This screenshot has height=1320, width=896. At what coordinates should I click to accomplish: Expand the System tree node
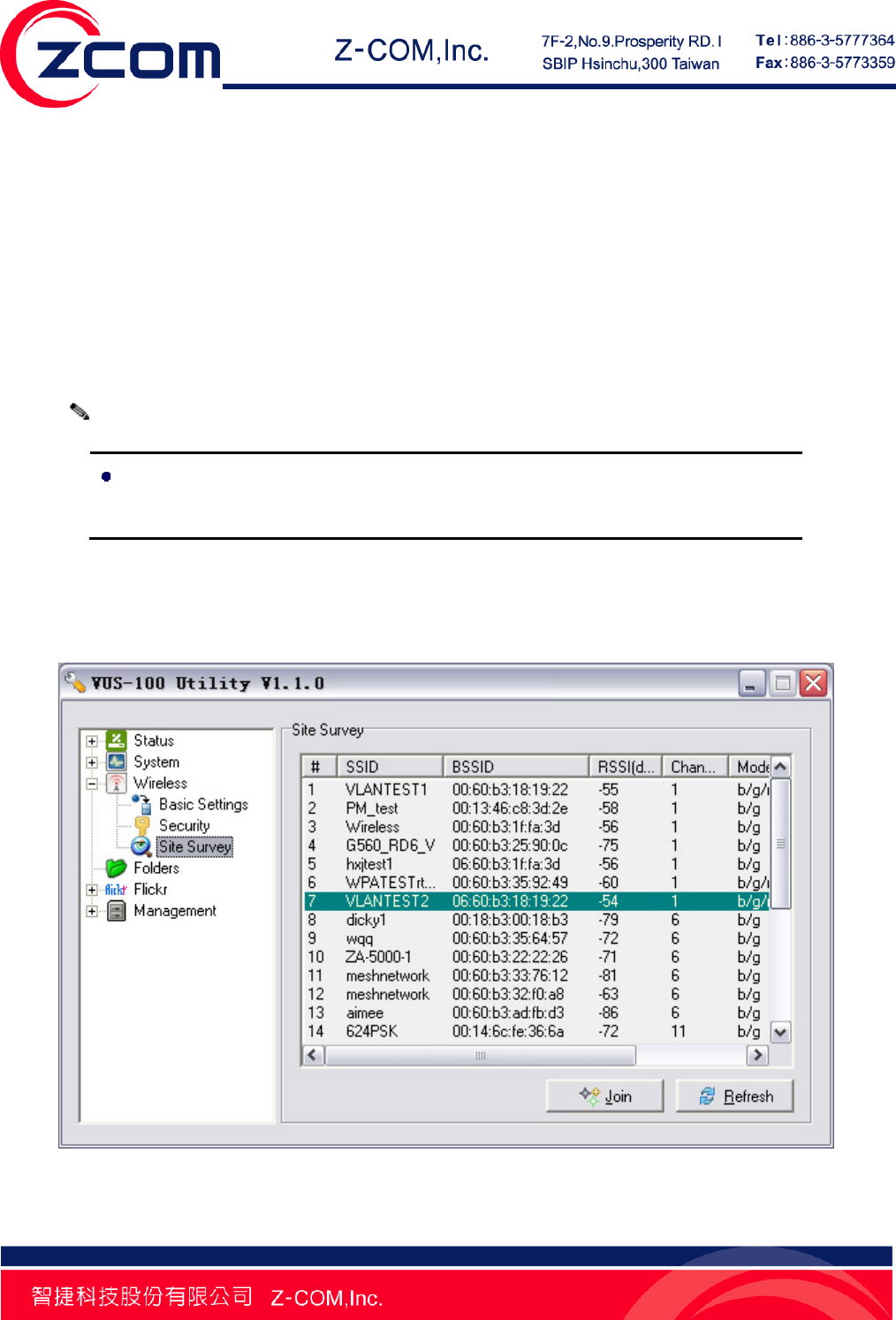(x=92, y=762)
